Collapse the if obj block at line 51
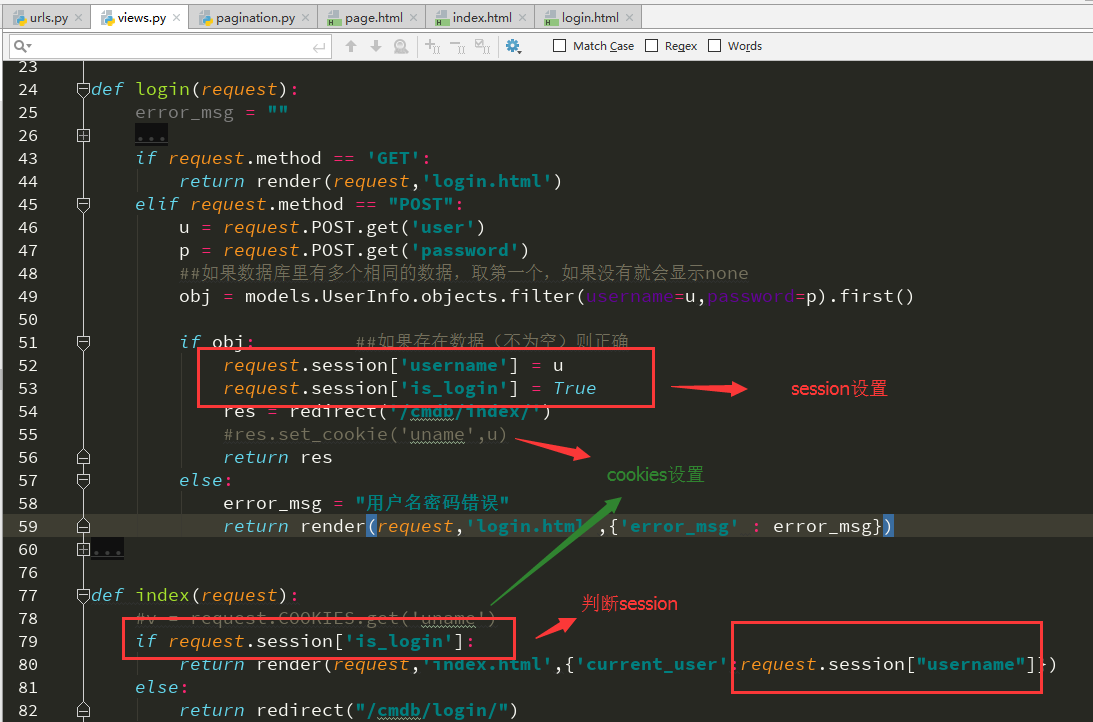This screenshot has height=722, width=1093. pyautogui.click(x=83, y=342)
